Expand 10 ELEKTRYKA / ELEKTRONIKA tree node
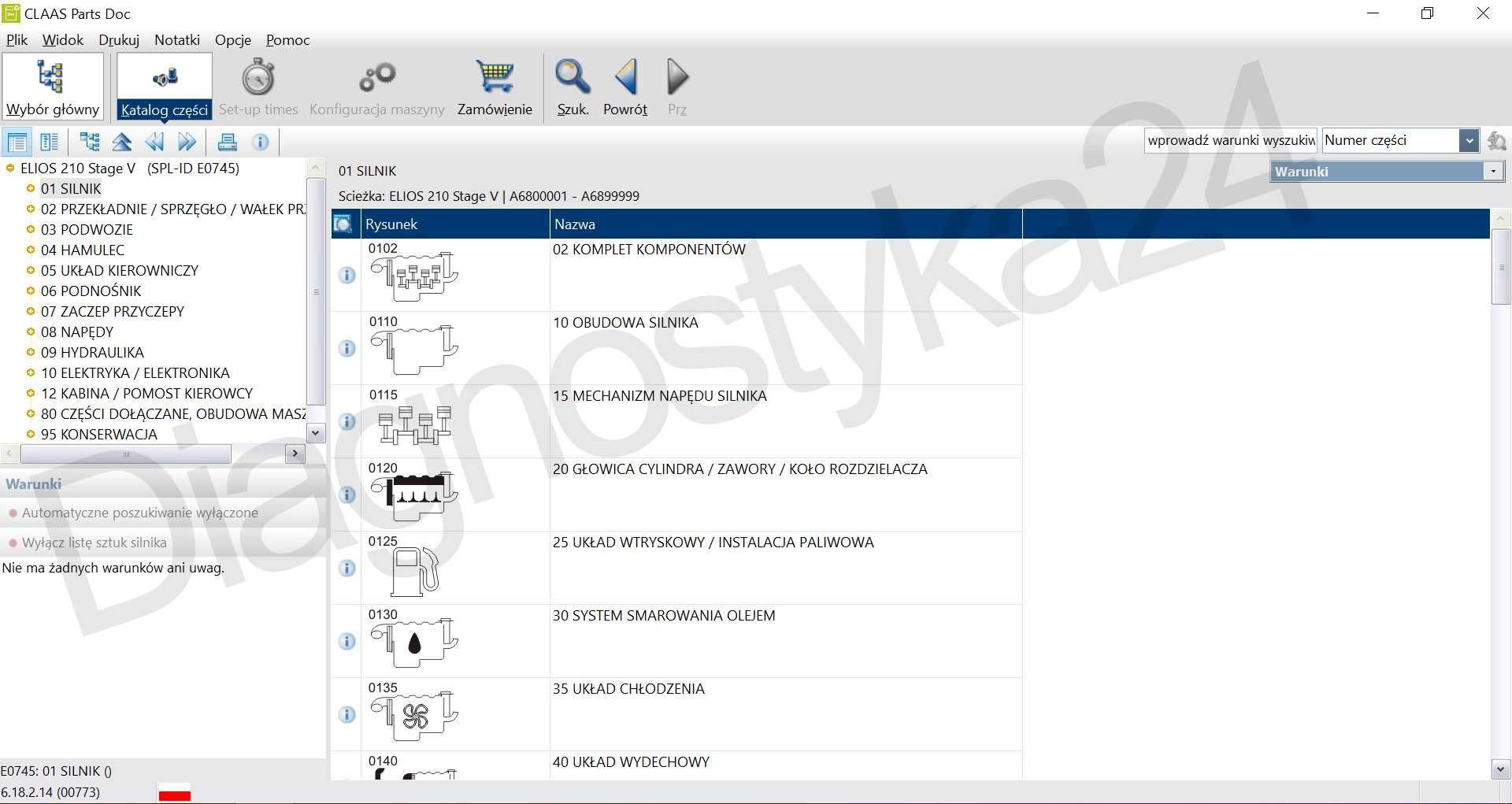The image size is (1512, 804). click(x=31, y=372)
